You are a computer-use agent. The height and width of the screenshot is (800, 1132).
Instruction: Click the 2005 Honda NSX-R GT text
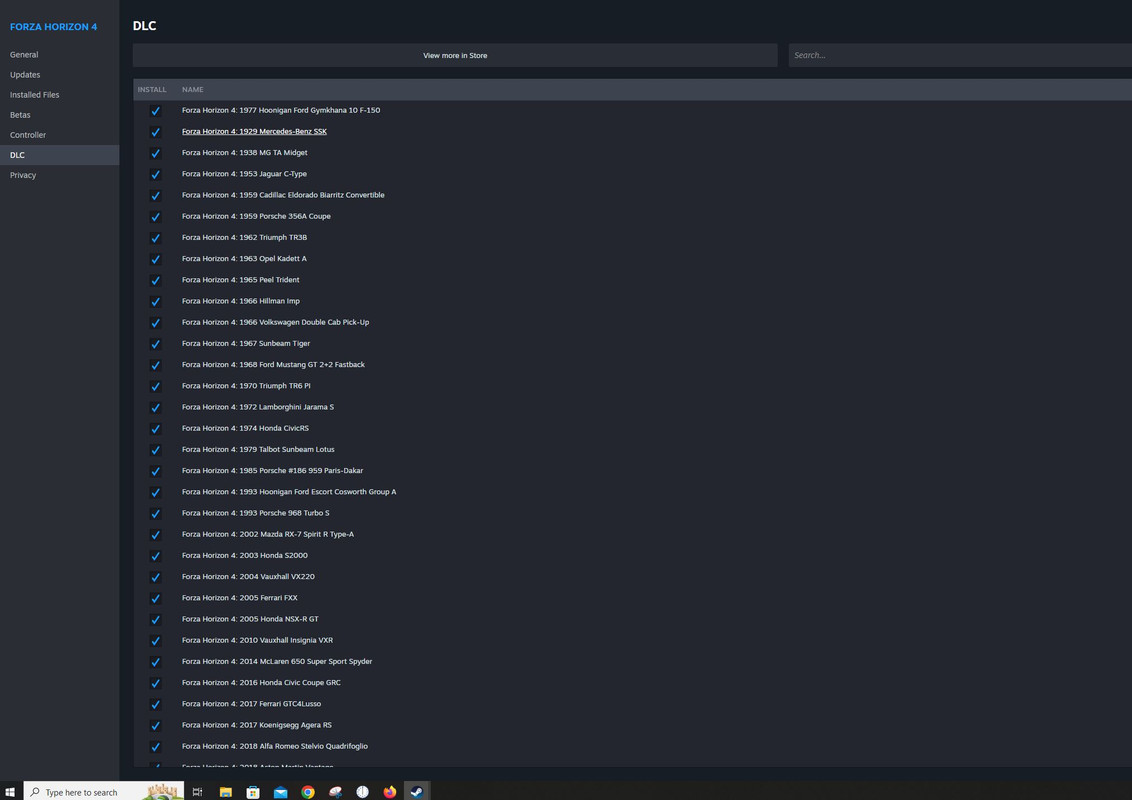click(250, 619)
